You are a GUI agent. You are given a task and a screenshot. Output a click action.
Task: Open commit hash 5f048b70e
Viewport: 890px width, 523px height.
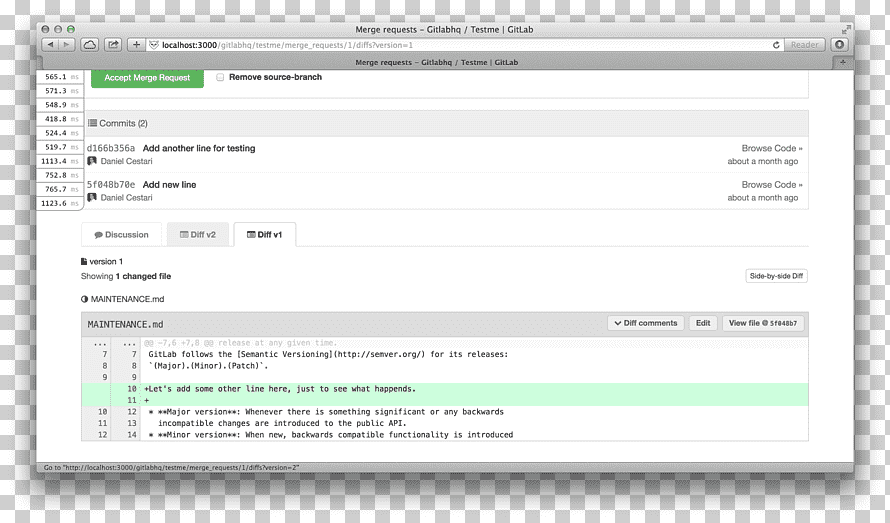click(x=111, y=185)
